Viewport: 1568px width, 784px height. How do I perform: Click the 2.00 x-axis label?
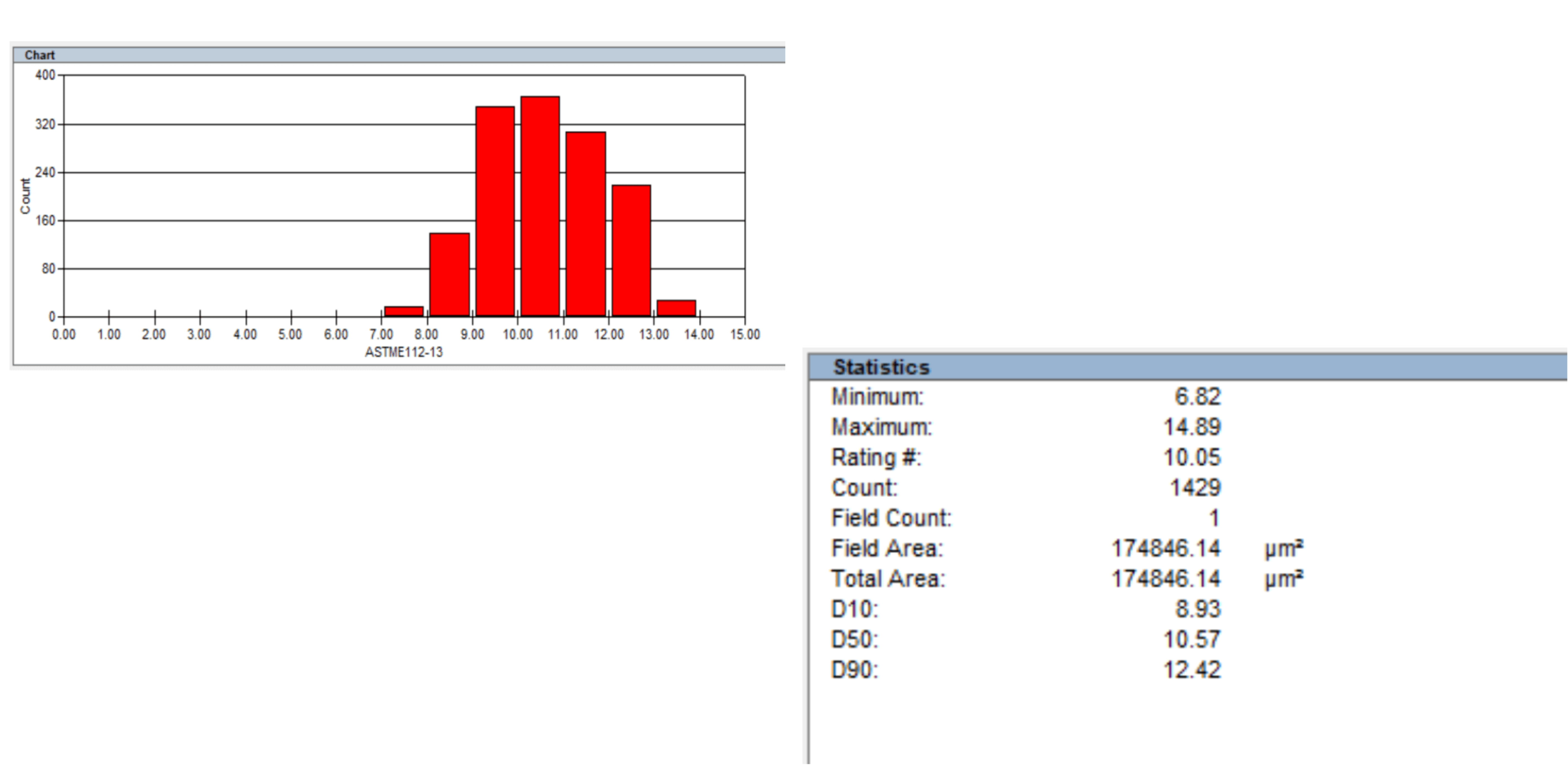tap(154, 334)
